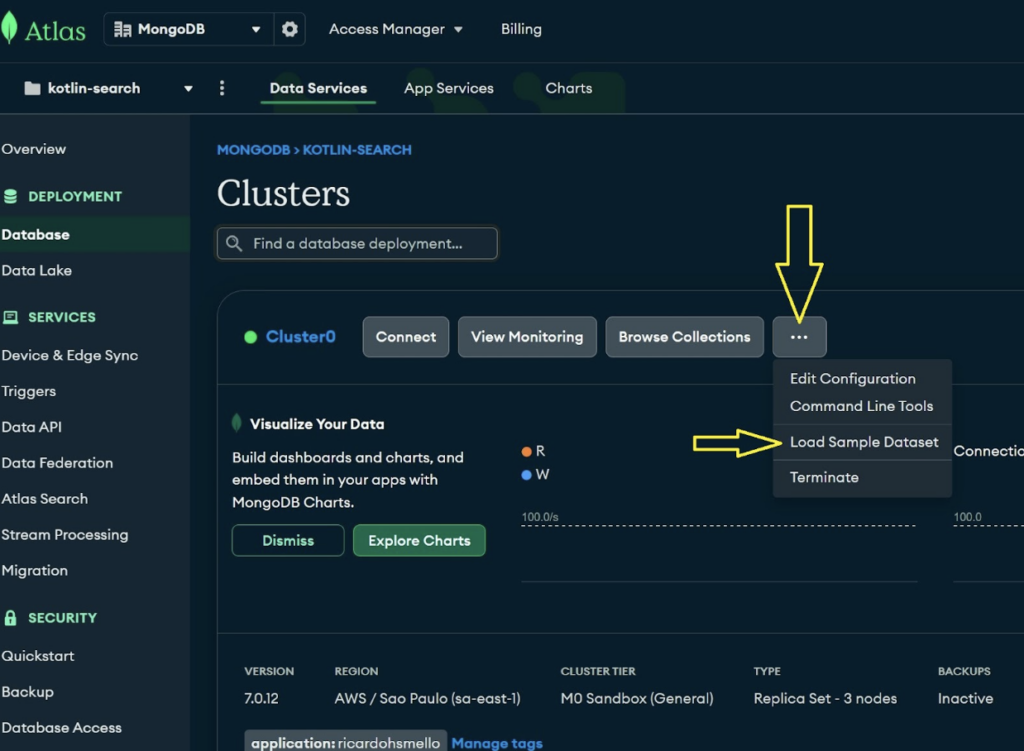The width and height of the screenshot is (1024, 751).
Task: Open Atlas Search in the sidebar
Action: [45, 499]
